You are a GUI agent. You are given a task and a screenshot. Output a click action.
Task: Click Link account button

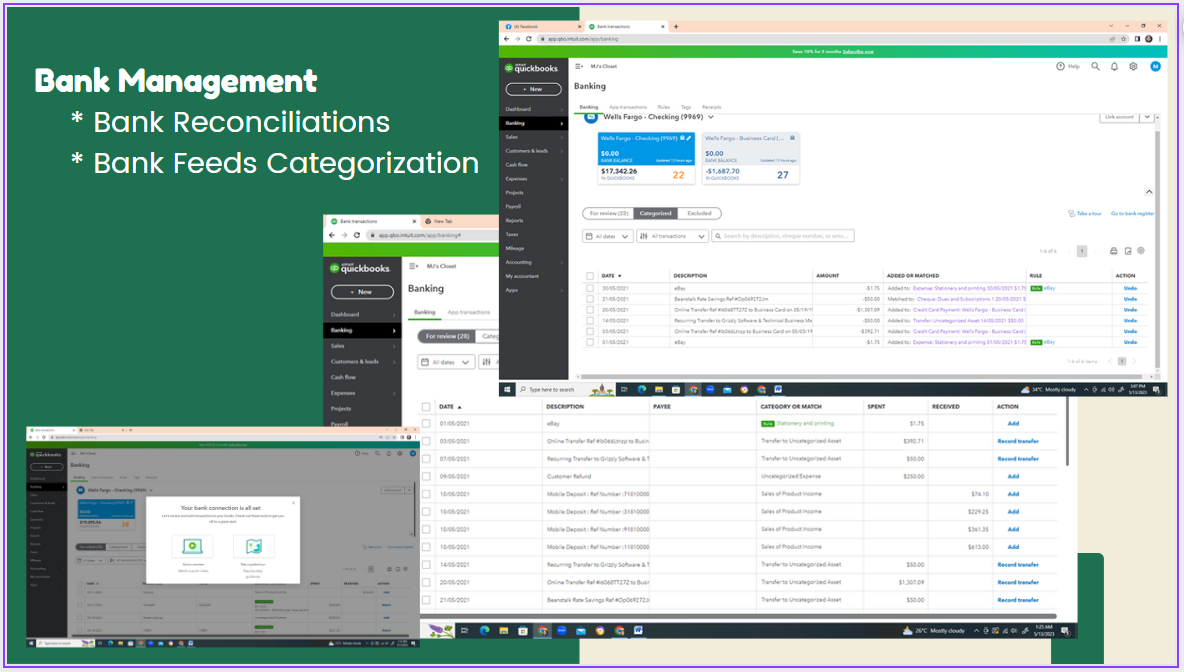click(x=1119, y=117)
